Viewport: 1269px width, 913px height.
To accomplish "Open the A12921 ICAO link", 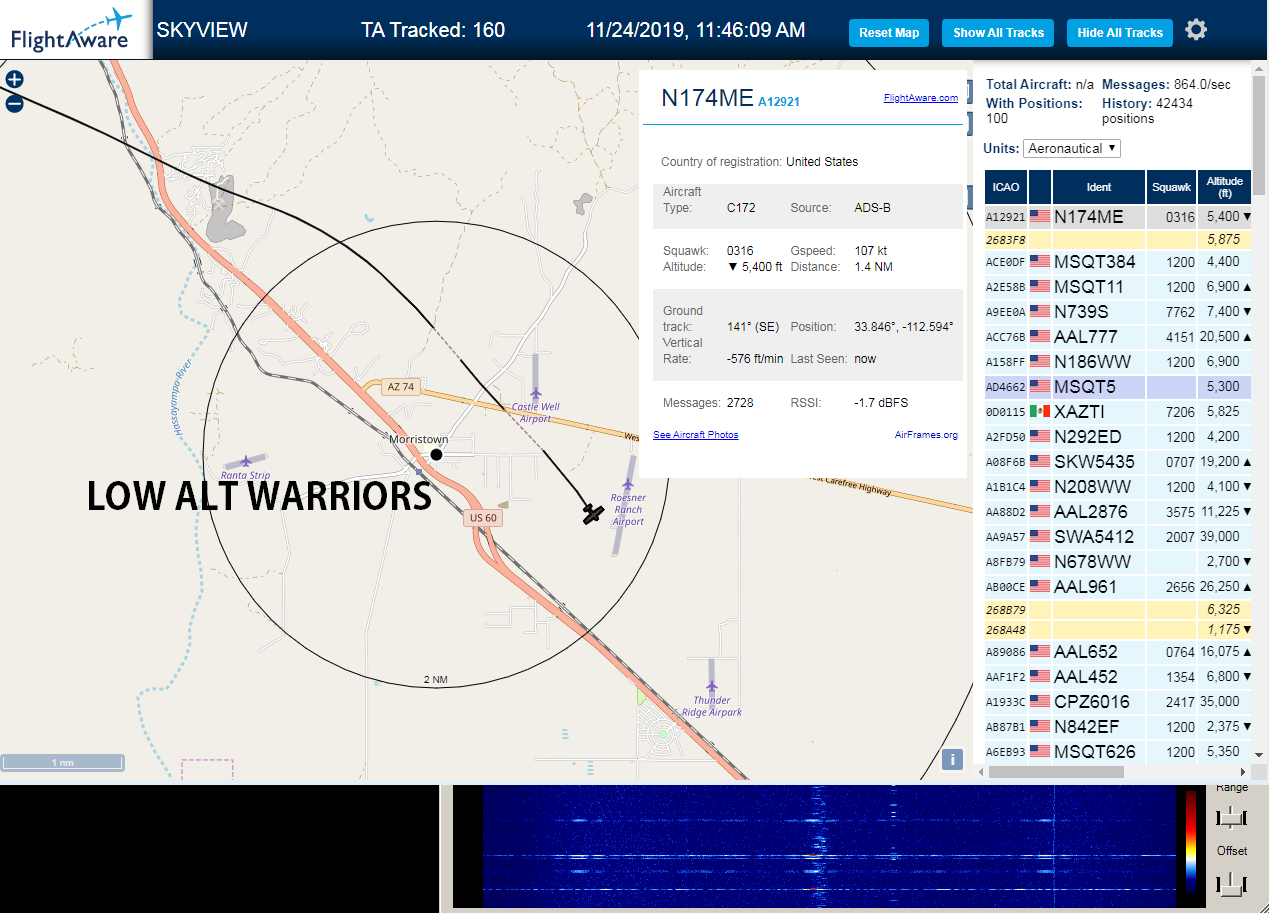I will [779, 102].
